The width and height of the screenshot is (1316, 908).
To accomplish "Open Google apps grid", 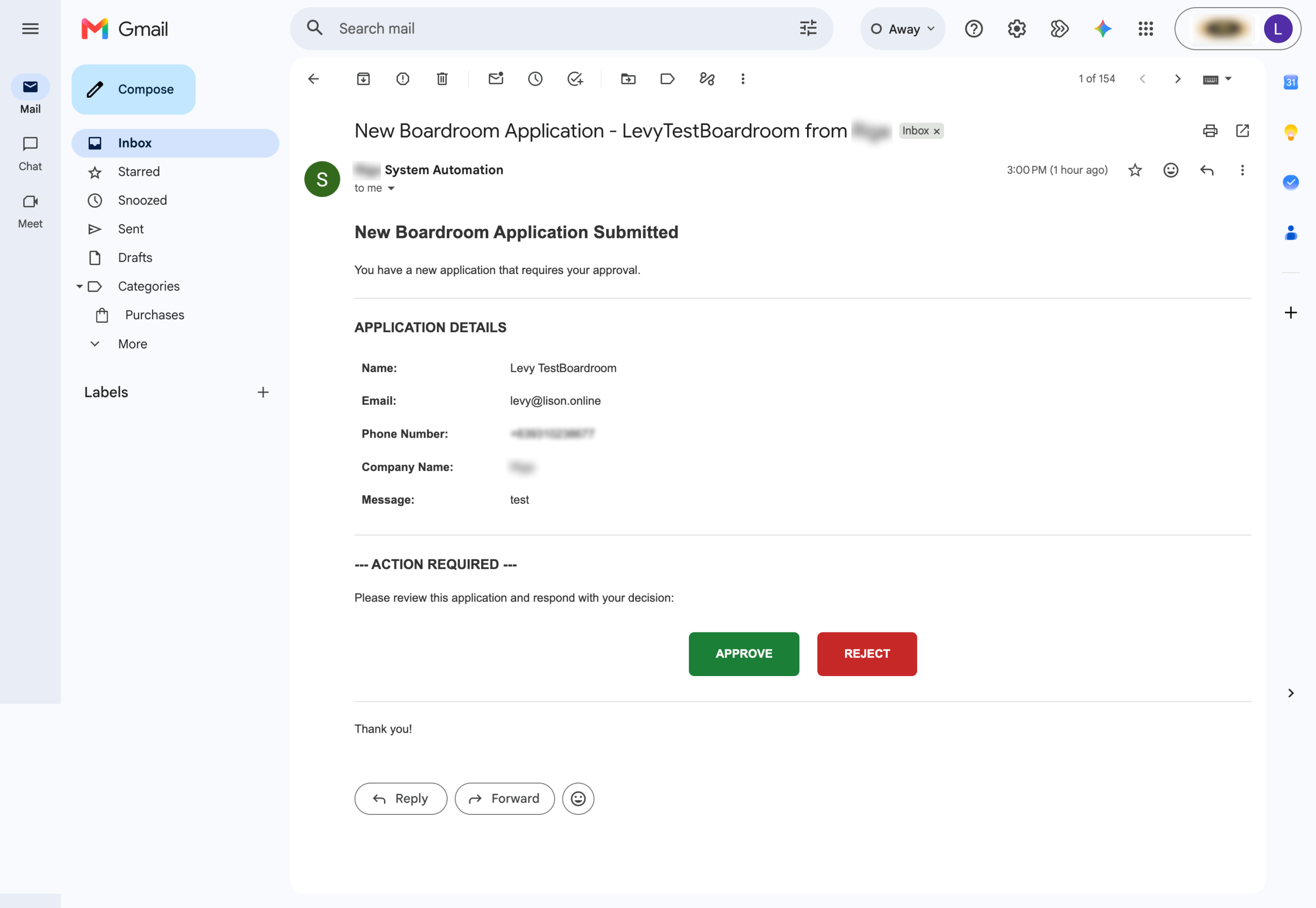I will coord(1146,28).
